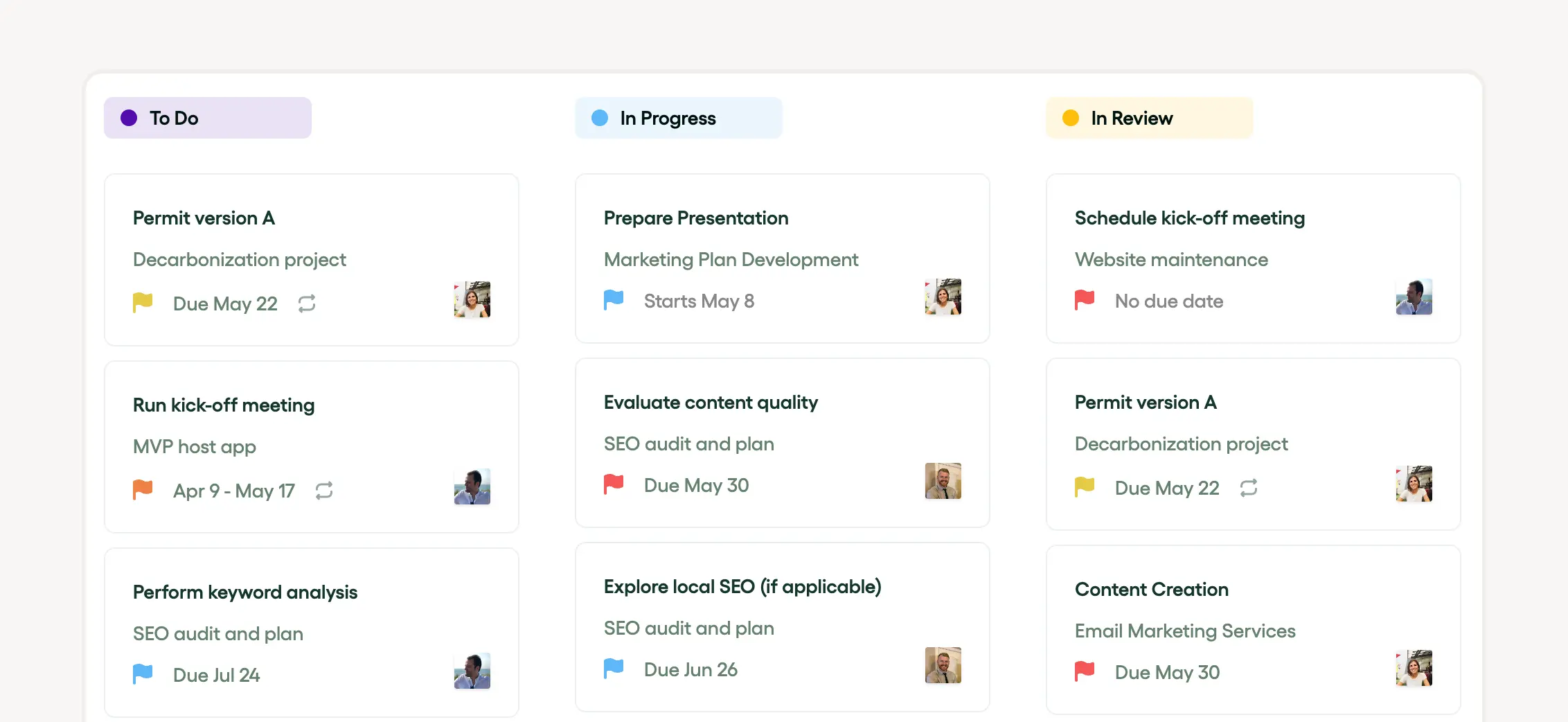Click the MVP host app project label
This screenshot has width=1568, height=722.
pyautogui.click(x=195, y=447)
